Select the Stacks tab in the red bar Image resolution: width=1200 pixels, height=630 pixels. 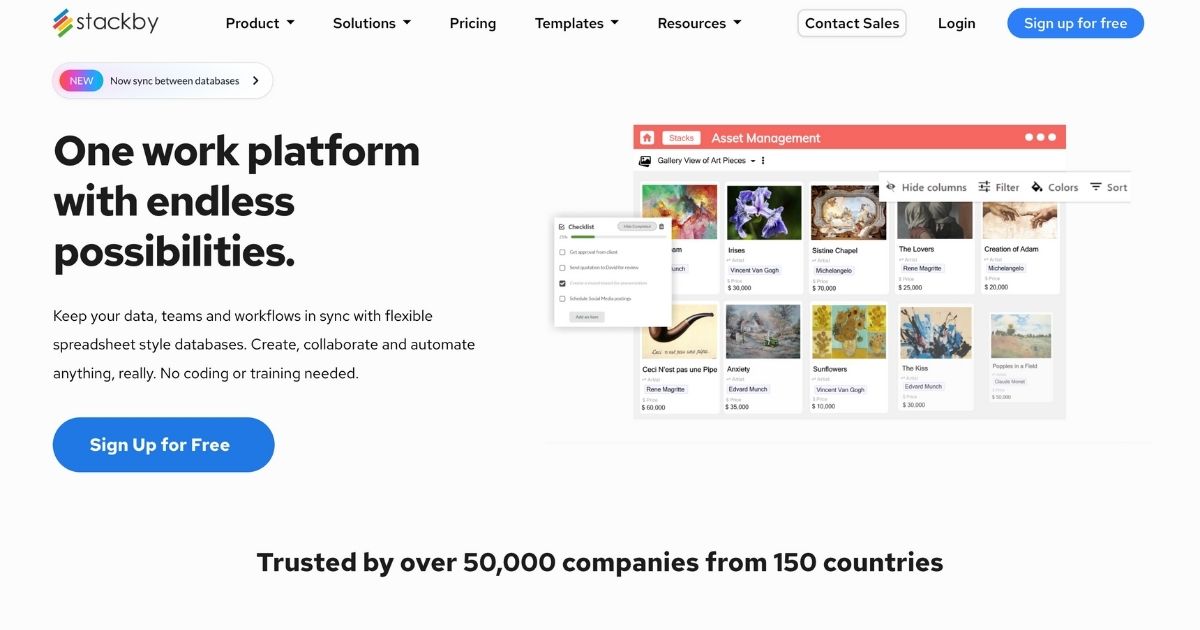point(681,138)
